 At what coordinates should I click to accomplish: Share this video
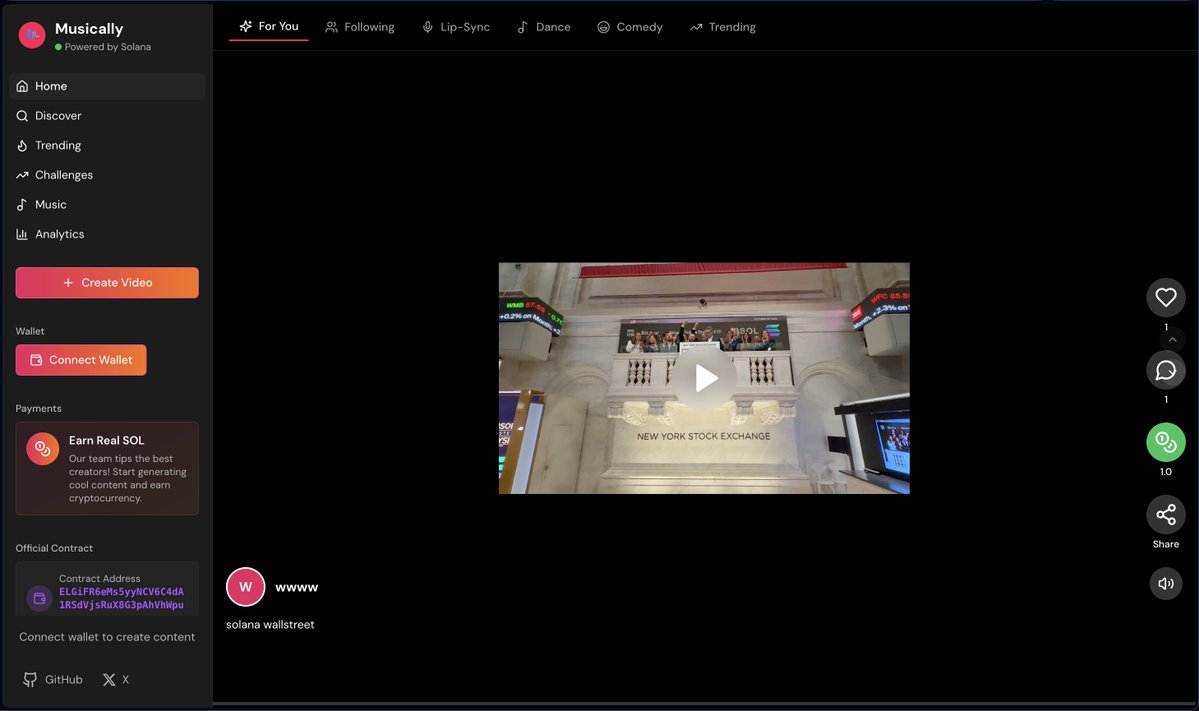[1165, 514]
